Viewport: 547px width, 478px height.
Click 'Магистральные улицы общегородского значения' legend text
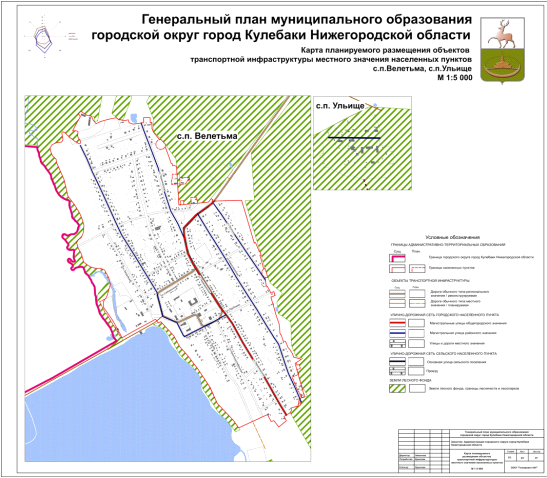[x=468, y=323]
